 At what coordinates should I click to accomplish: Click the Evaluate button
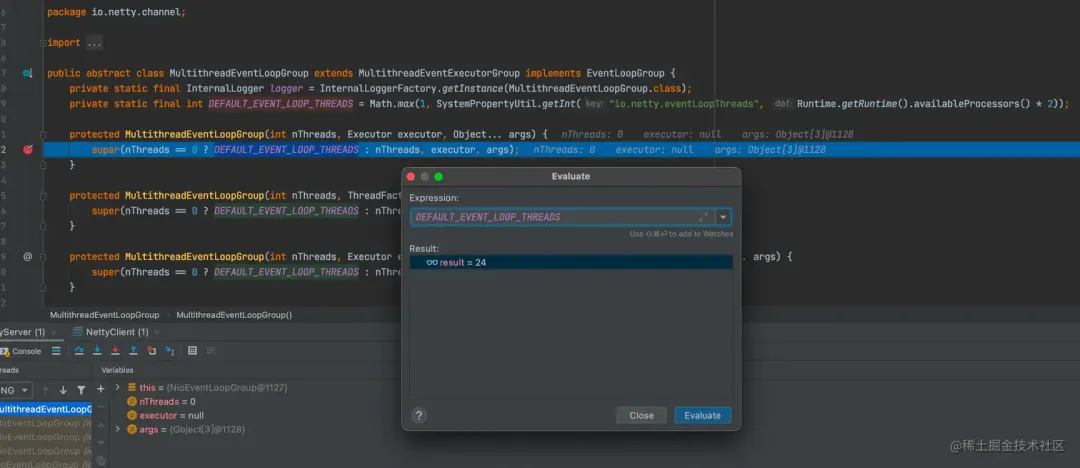point(703,416)
